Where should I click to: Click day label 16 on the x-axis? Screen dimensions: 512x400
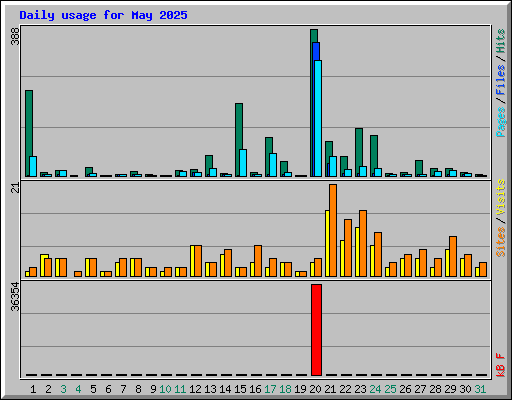tap(255, 389)
